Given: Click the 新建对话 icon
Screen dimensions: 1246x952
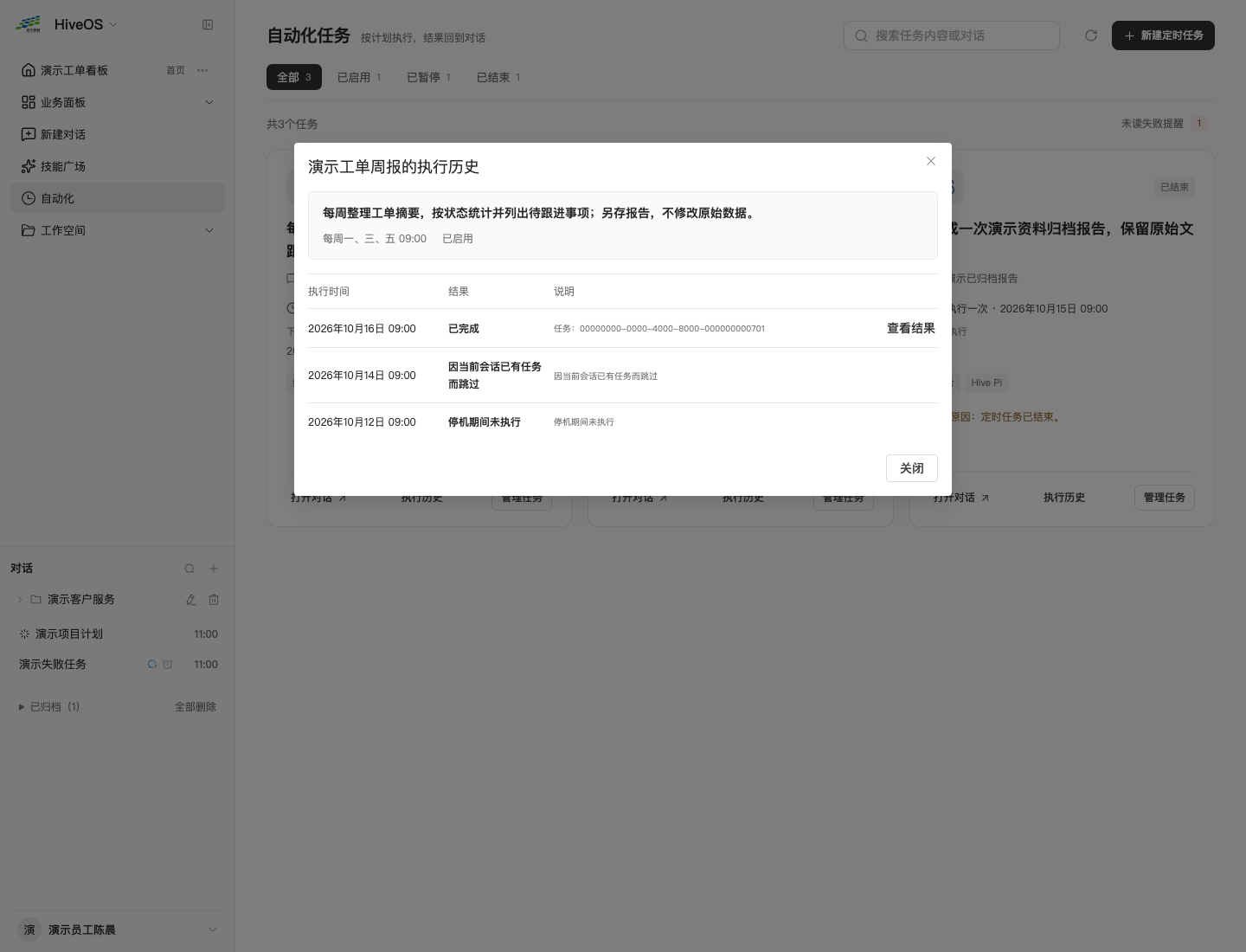Looking at the screenshot, I should [29, 134].
